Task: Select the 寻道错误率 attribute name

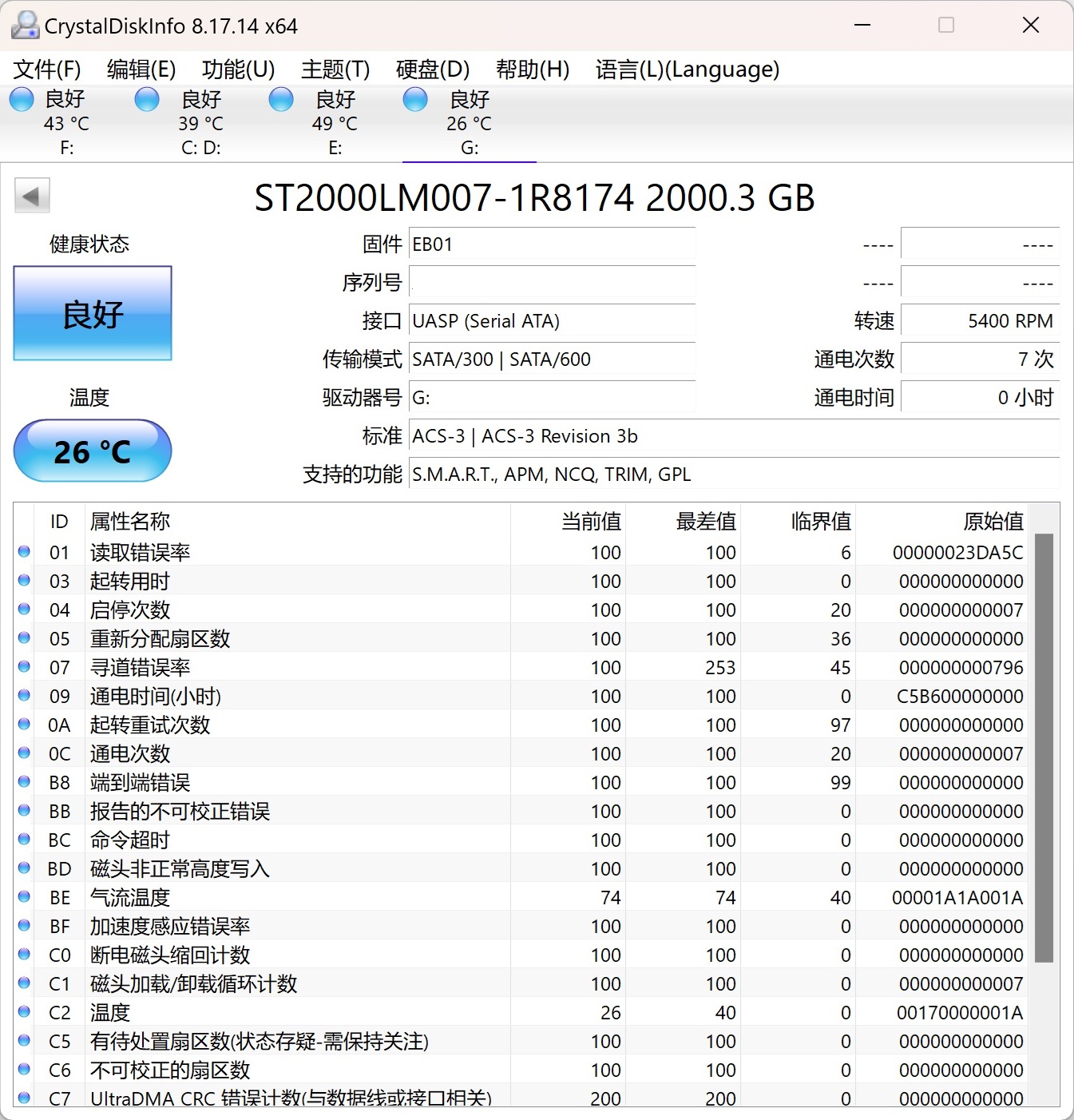Action: tap(140, 667)
